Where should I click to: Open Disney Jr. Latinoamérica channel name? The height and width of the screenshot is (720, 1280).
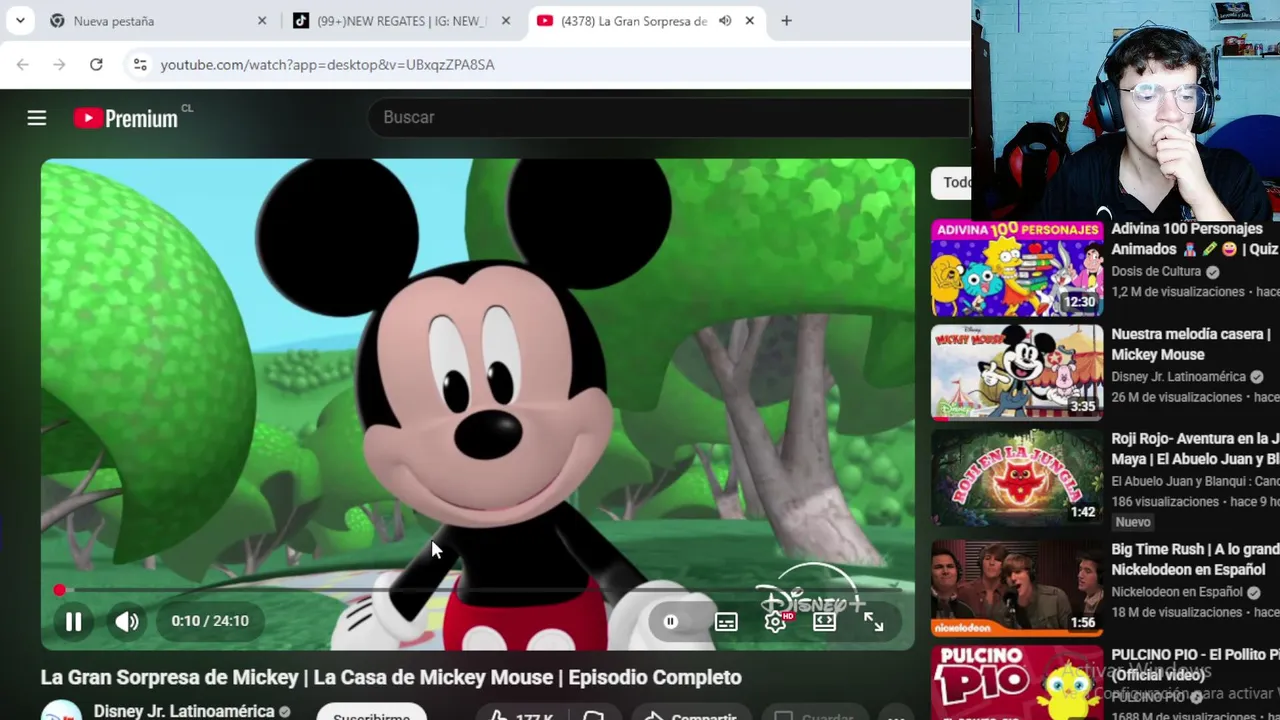[184, 711]
